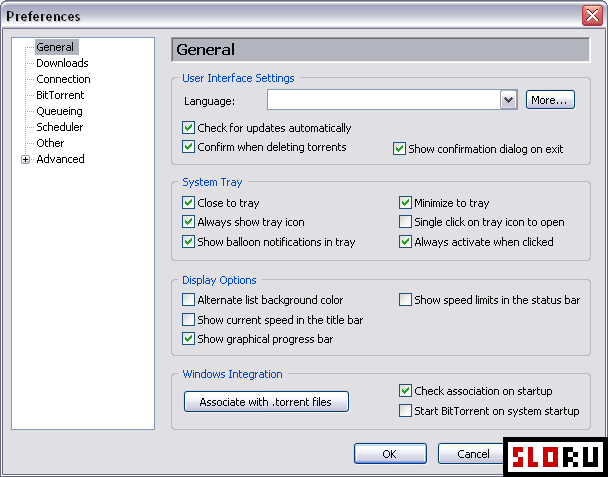This screenshot has width=608, height=477.
Task: Click the More... language button
Action: (x=550, y=100)
